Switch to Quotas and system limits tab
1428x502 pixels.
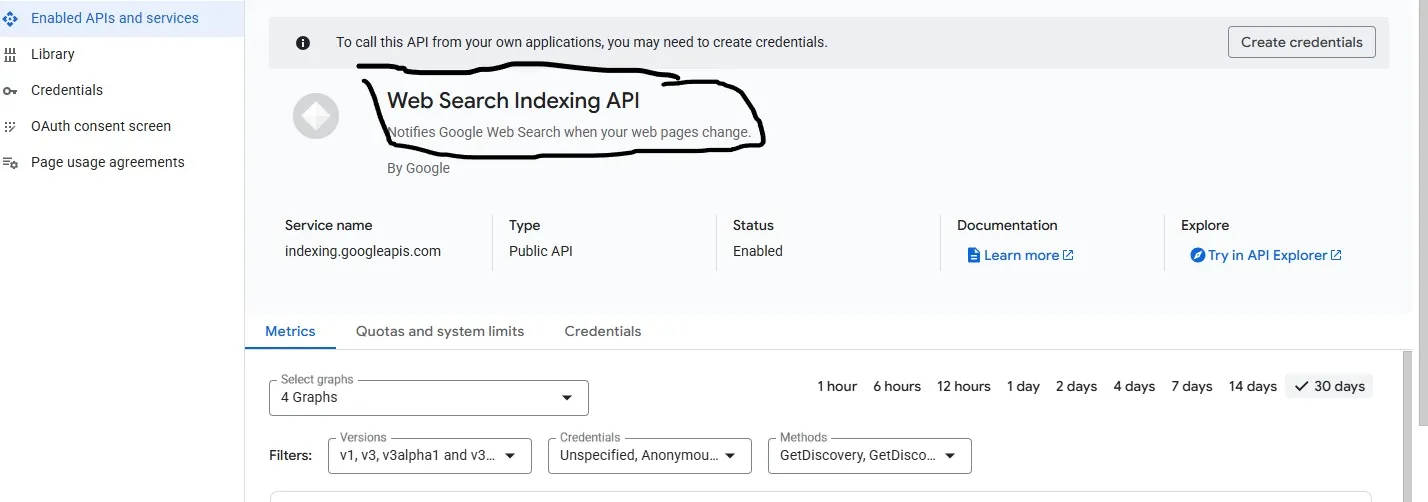440,331
